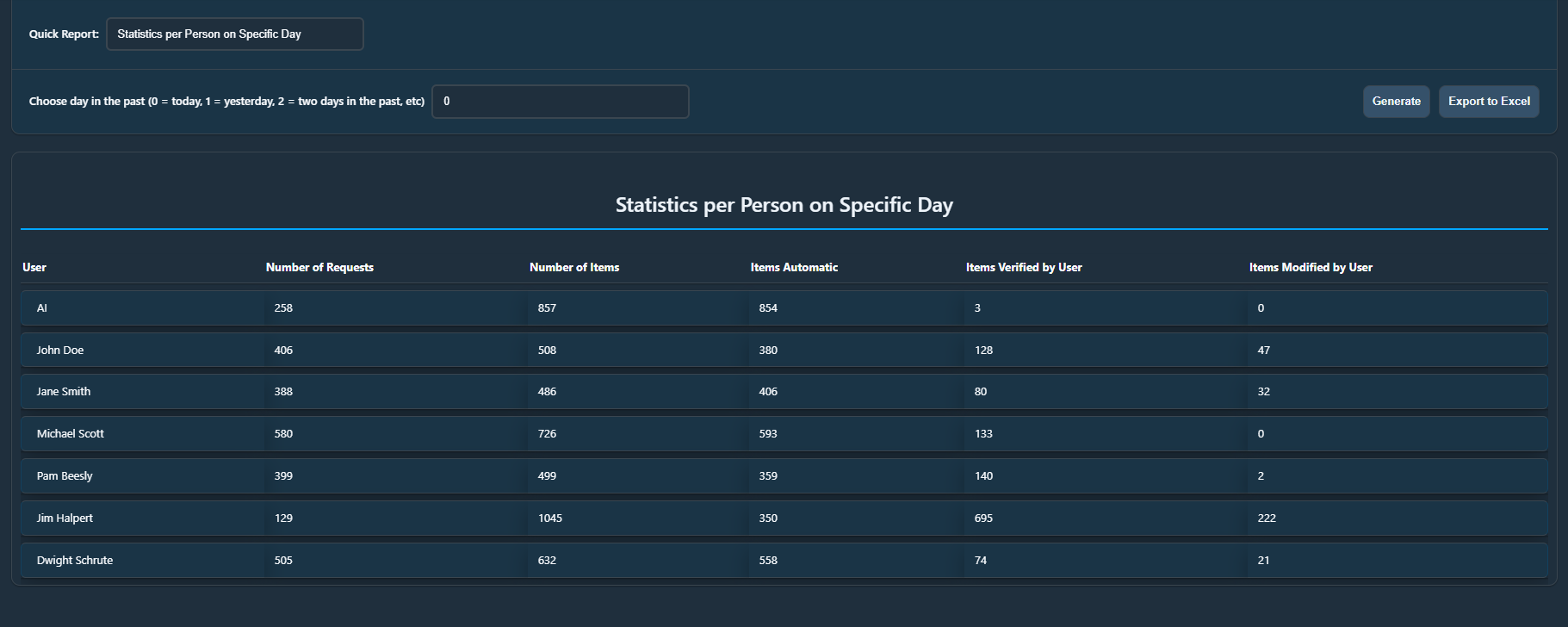Click John Doe's item count 508
1568x627 pixels.
[547, 350]
